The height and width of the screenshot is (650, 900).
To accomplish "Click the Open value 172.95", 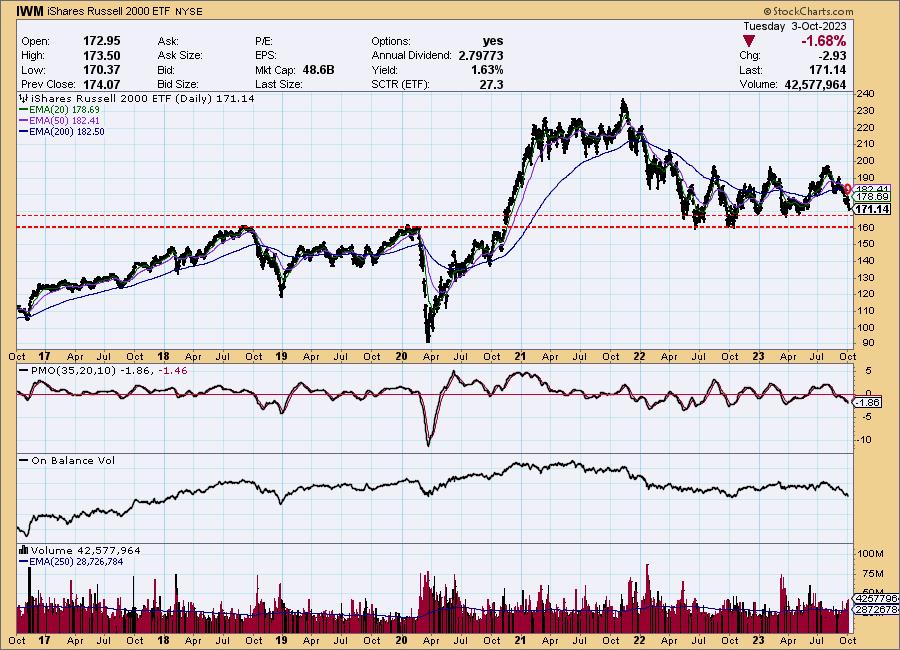I will pos(102,41).
